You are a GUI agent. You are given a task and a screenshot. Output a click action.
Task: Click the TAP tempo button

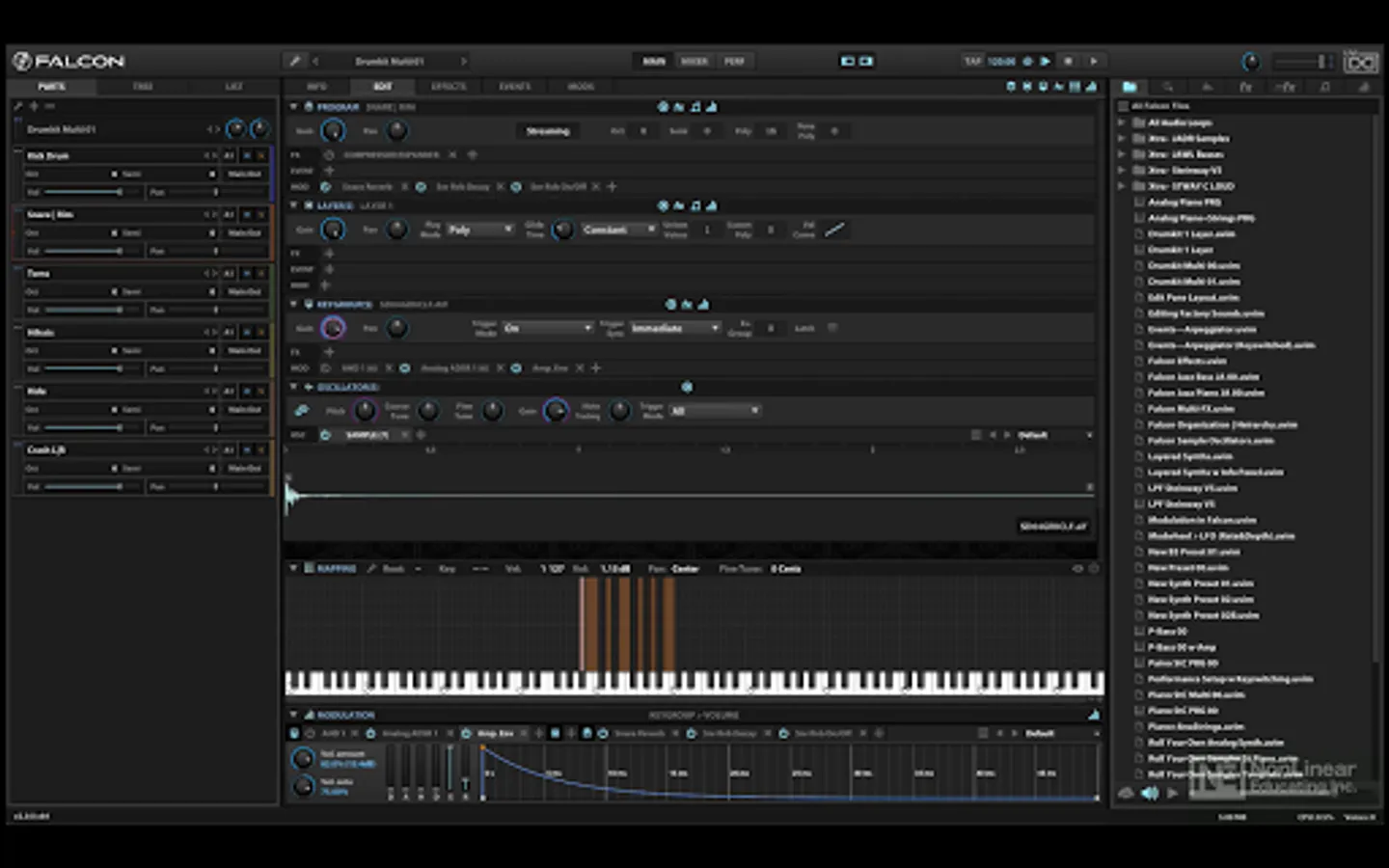[x=972, y=61]
